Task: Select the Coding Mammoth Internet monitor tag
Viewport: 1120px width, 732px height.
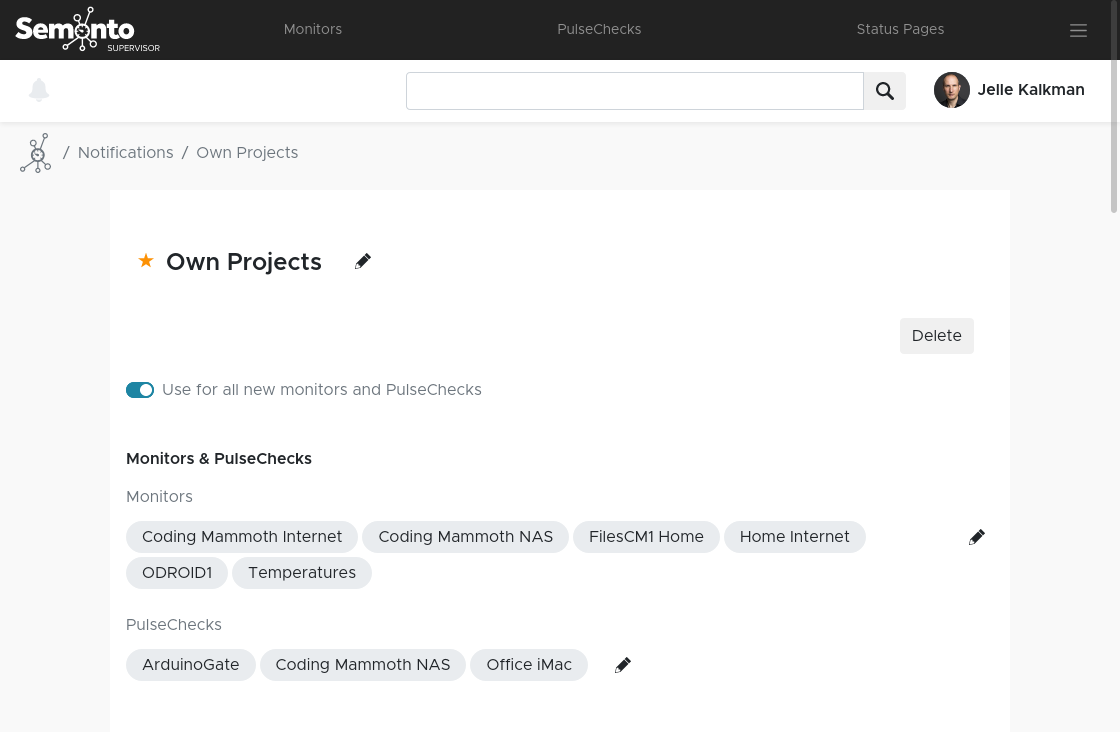Action: (242, 537)
